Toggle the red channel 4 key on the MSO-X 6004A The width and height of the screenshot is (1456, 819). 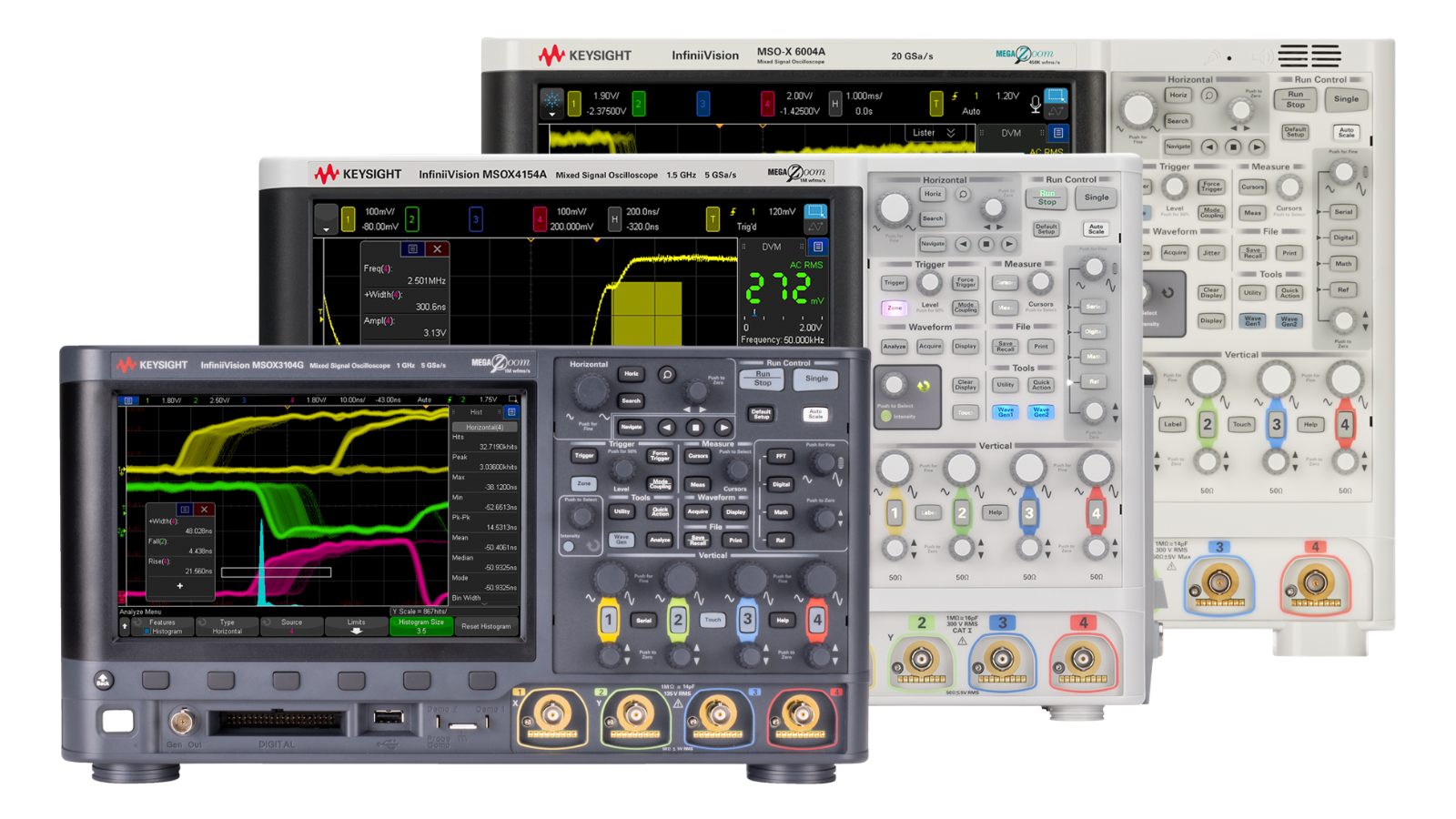(x=1345, y=425)
